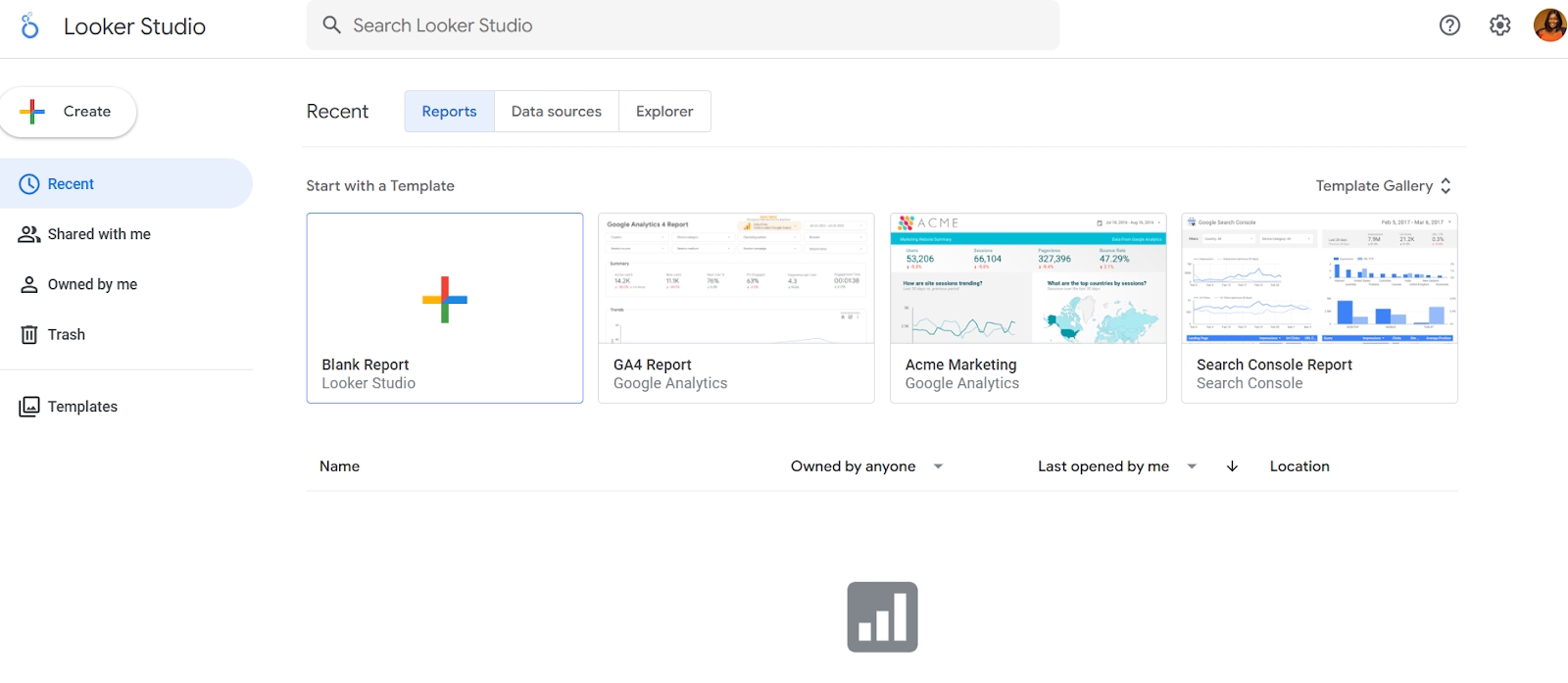Image resolution: width=1568 pixels, height=683 pixels.
Task: Focus the Search Looker Studio field
Action: point(683,25)
